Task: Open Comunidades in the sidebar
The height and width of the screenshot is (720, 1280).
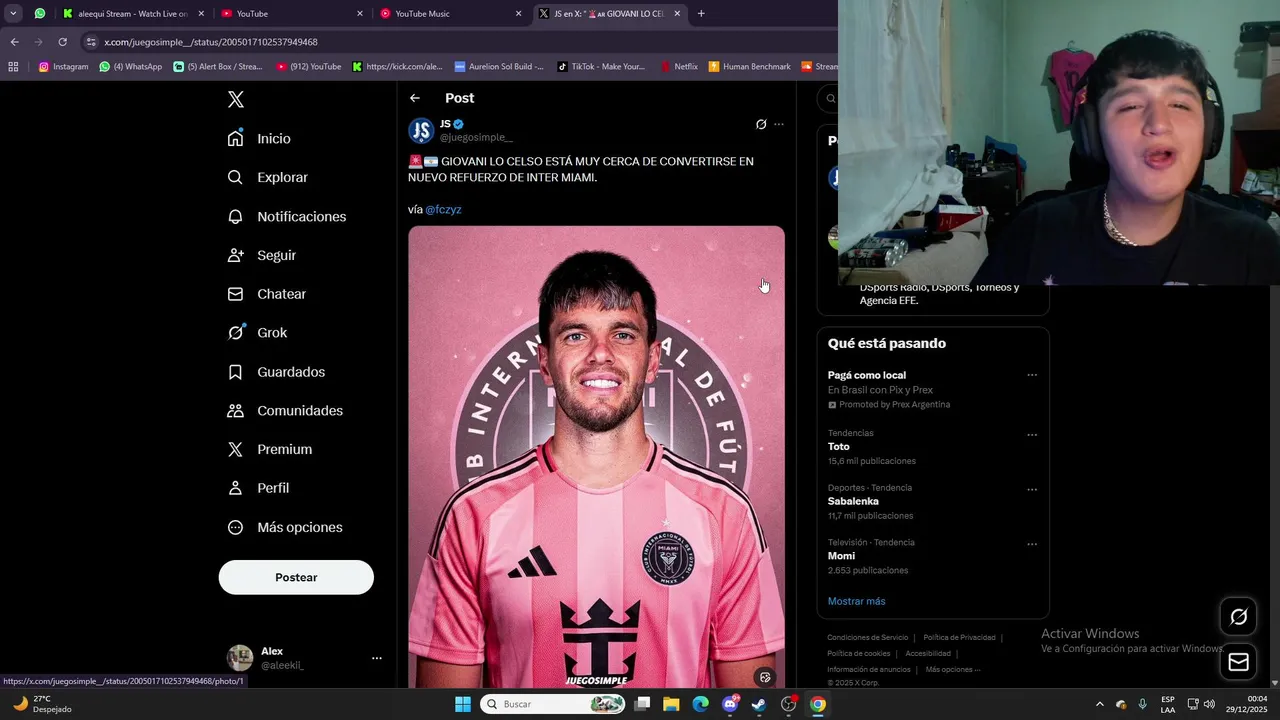Action: 285,411
